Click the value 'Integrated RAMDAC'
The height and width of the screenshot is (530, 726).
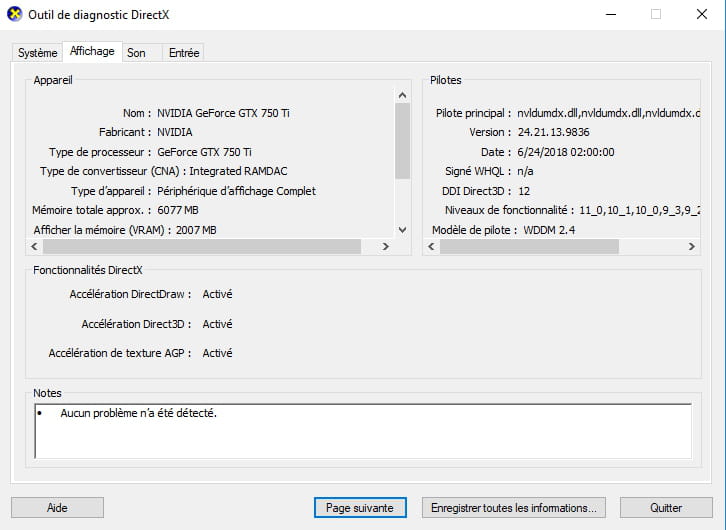[238, 171]
